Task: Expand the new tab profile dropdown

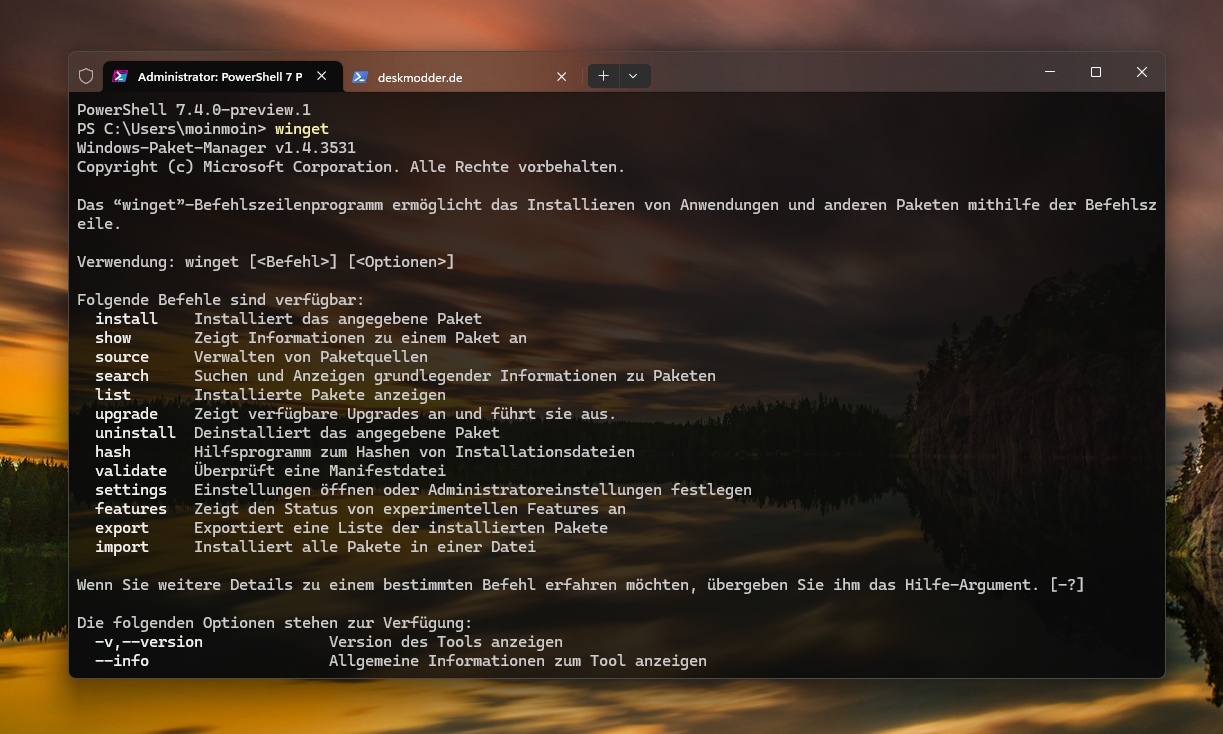Action: pyautogui.click(x=634, y=76)
